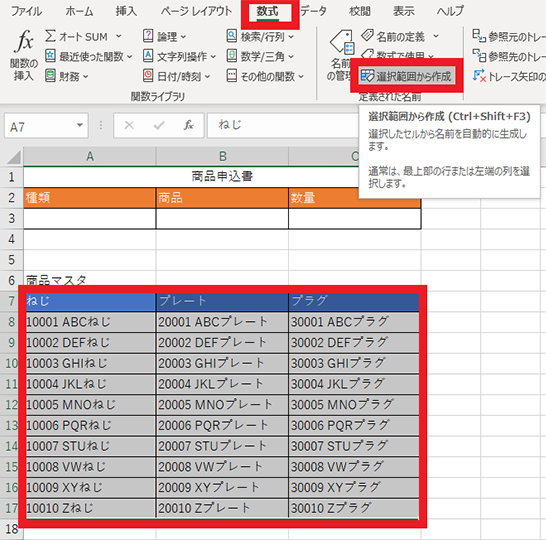Screen dimensions: 546x540
Task: Click the 参照元のトレース button
Action: (x=509, y=36)
